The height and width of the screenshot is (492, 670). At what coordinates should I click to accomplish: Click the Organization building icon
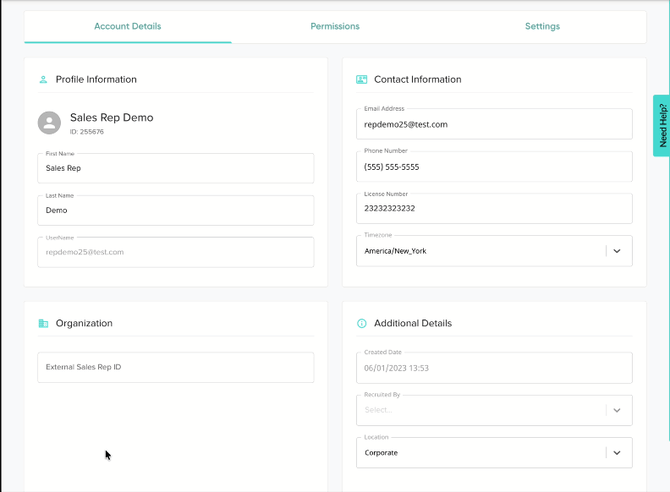click(43, 323)
